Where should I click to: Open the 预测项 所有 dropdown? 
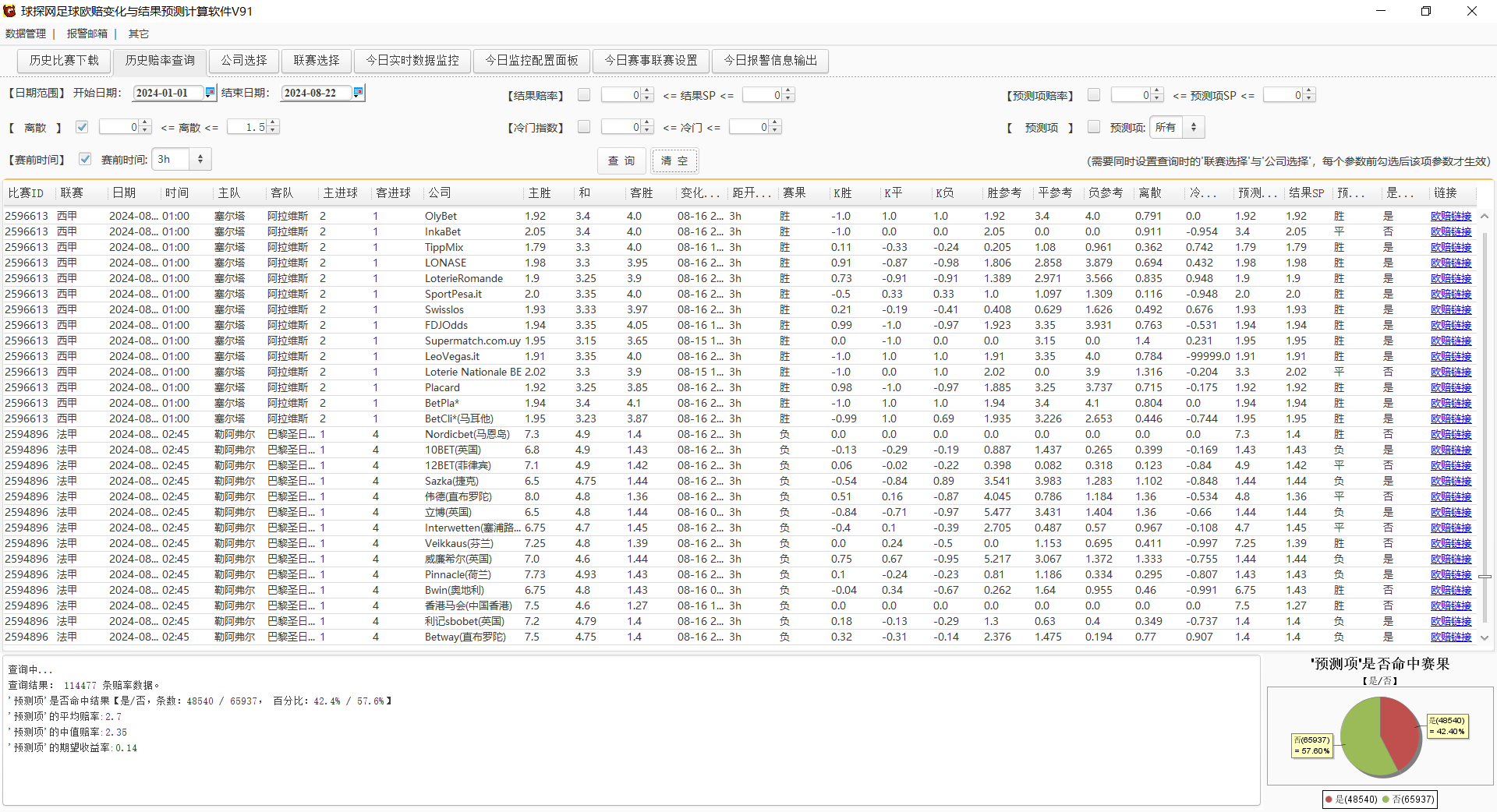point(1178,127)
